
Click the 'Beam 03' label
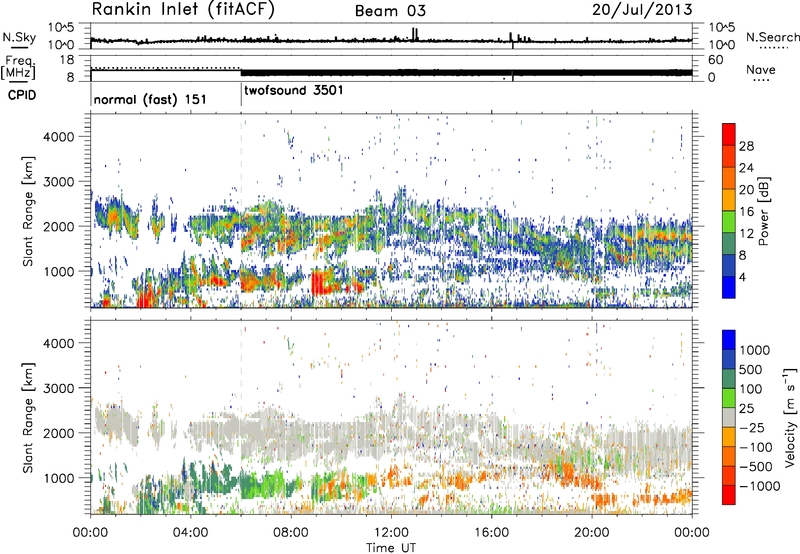click(390, 11)
